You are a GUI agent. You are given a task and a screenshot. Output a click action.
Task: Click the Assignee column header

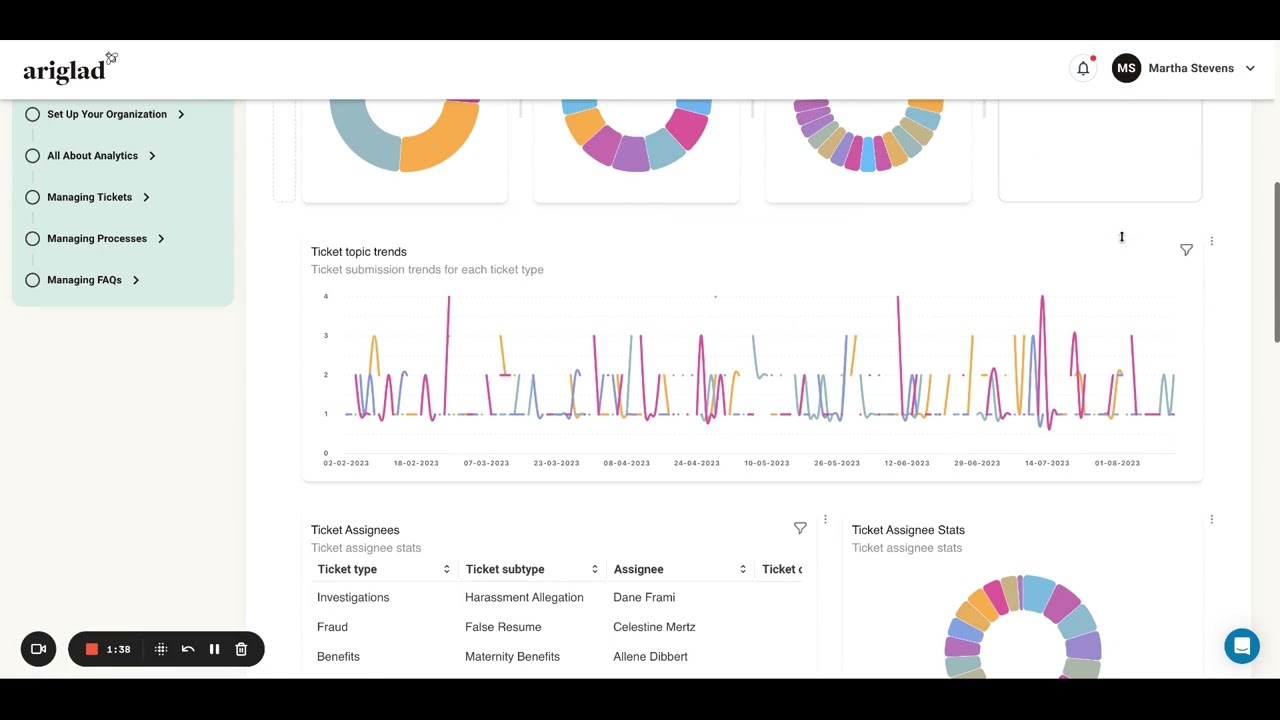[638, 569]
